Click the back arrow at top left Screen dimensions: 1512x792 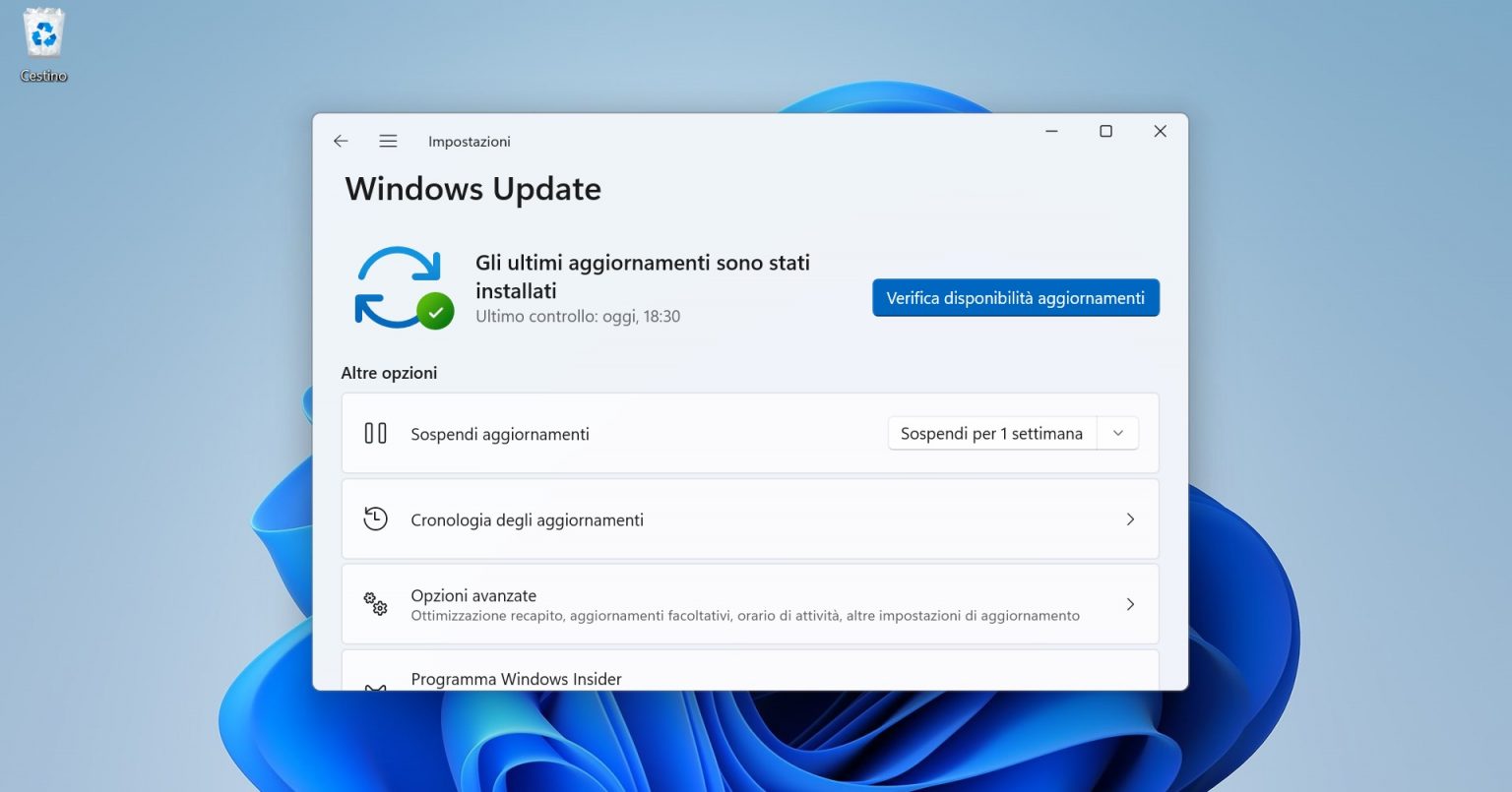point(340,141)
